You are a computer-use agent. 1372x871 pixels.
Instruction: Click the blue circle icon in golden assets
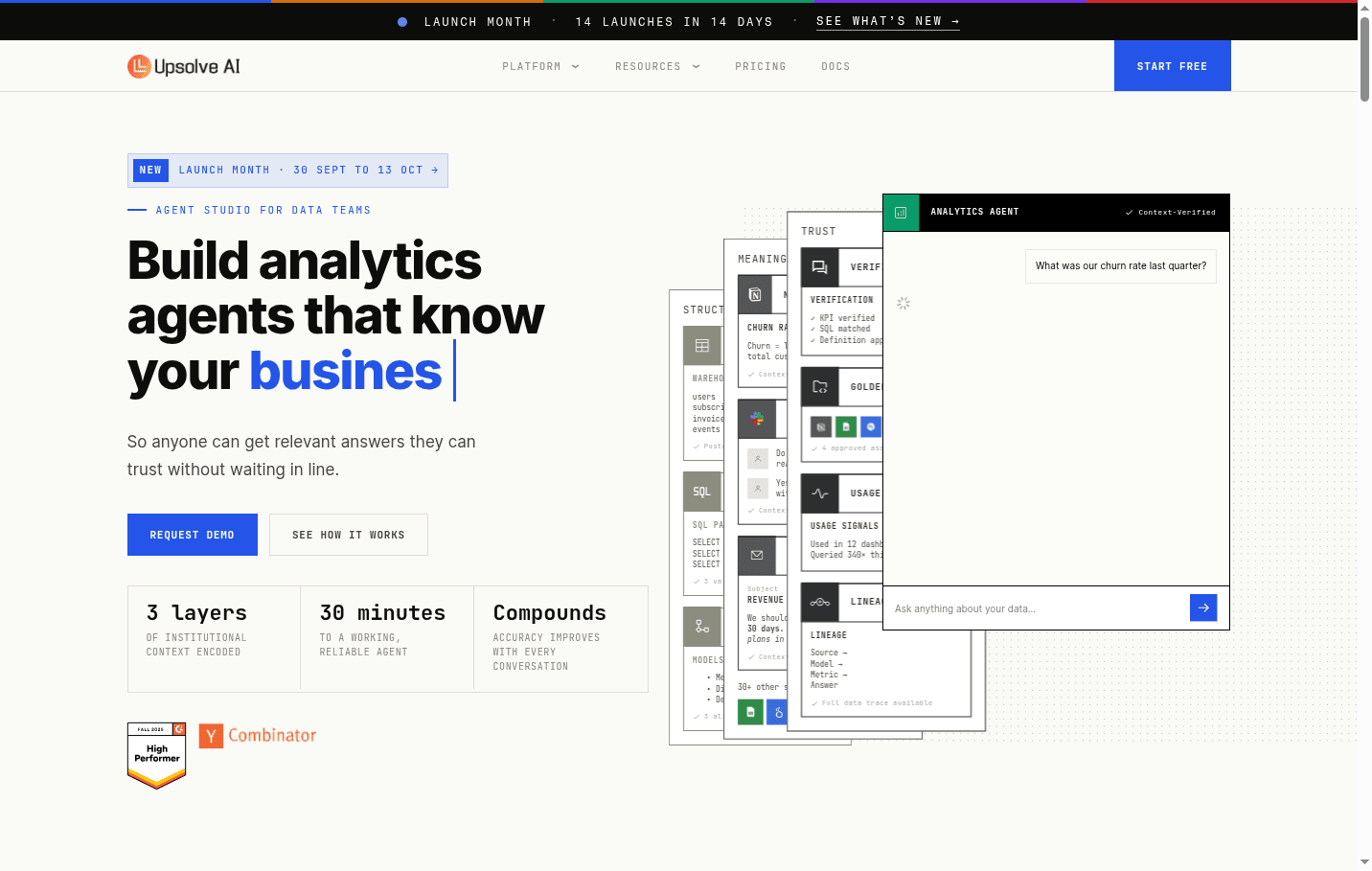point(871,426)
